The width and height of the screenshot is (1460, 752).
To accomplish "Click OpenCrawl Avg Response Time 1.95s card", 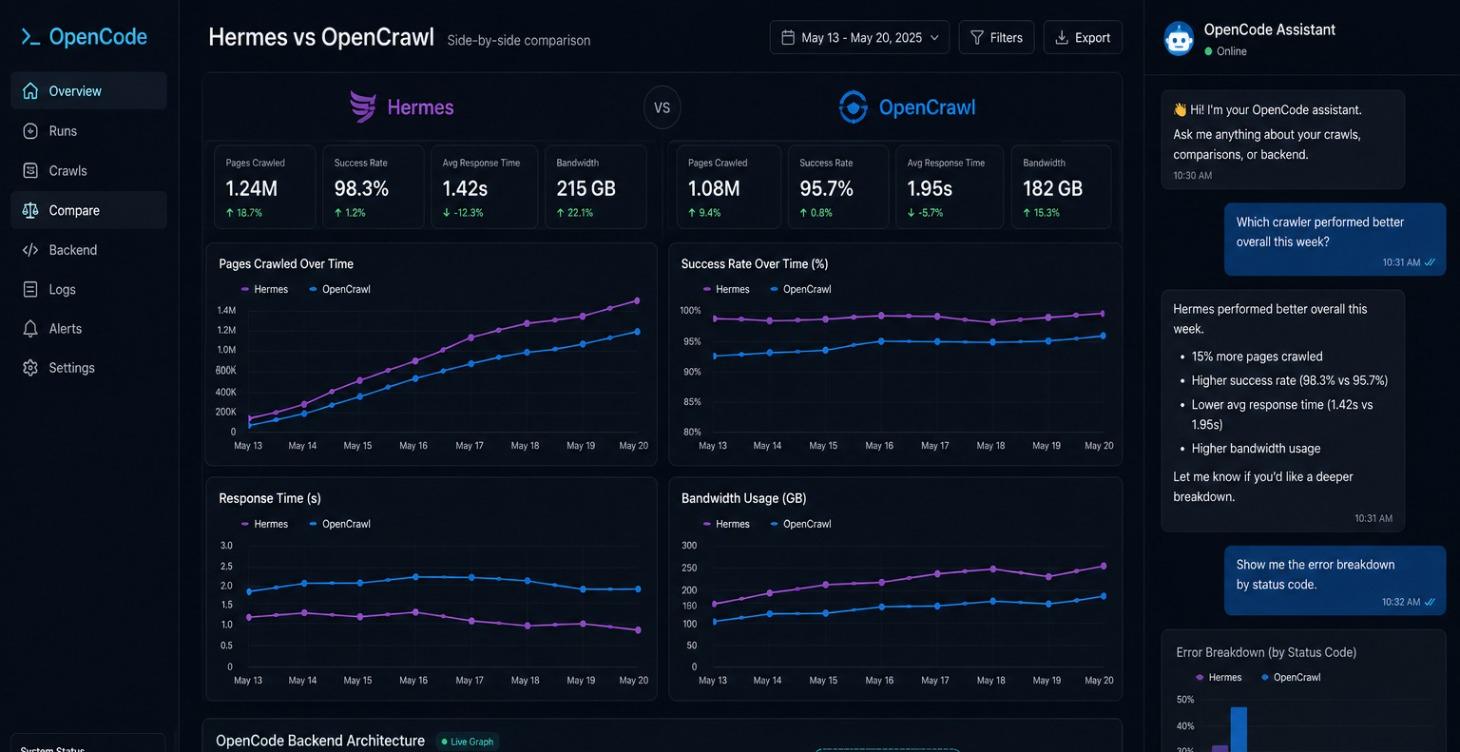I will coord(949,187).
